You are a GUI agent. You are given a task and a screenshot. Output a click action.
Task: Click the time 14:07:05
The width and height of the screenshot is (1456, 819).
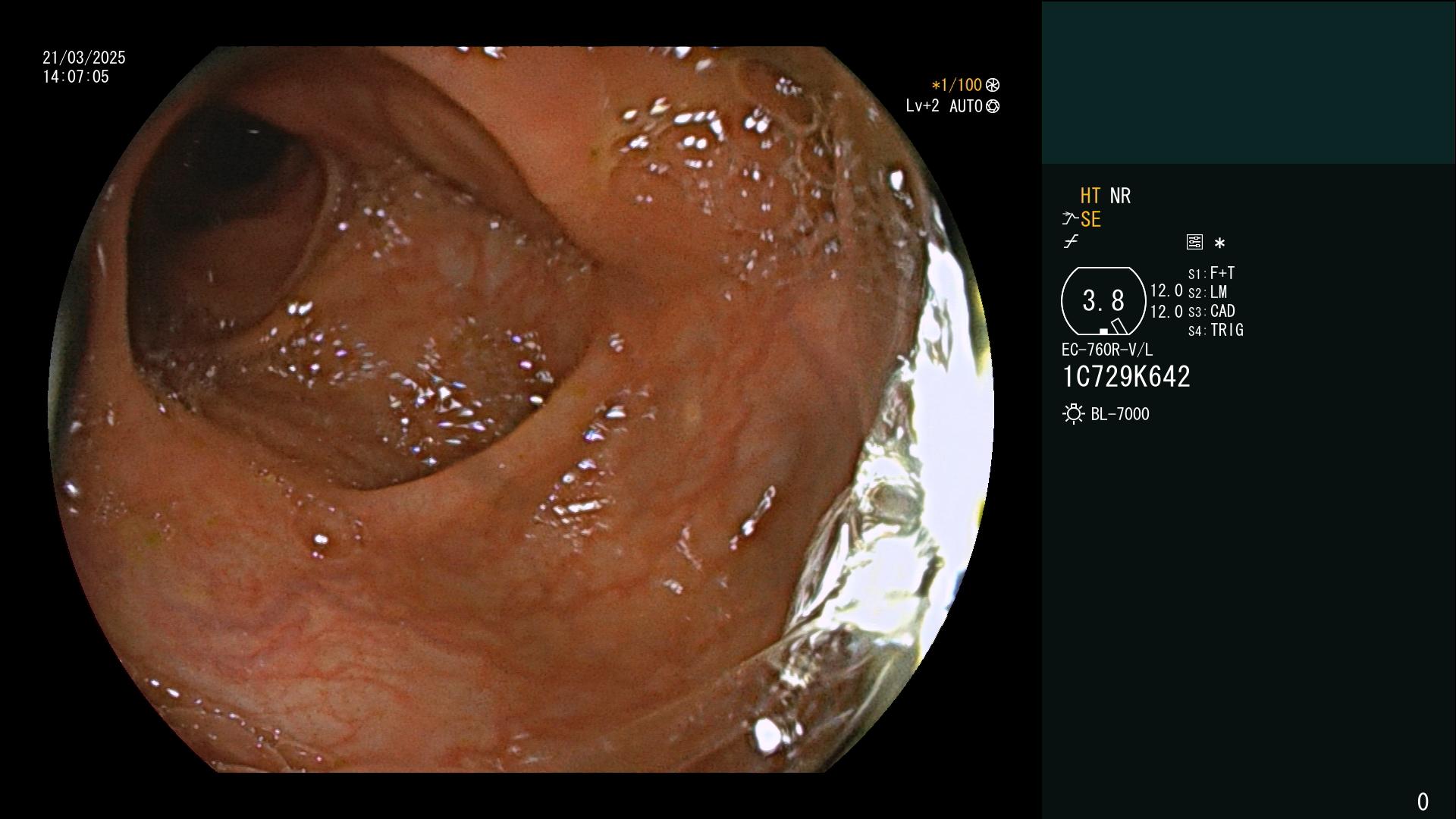pyautogui.click(x=76, y=77)
